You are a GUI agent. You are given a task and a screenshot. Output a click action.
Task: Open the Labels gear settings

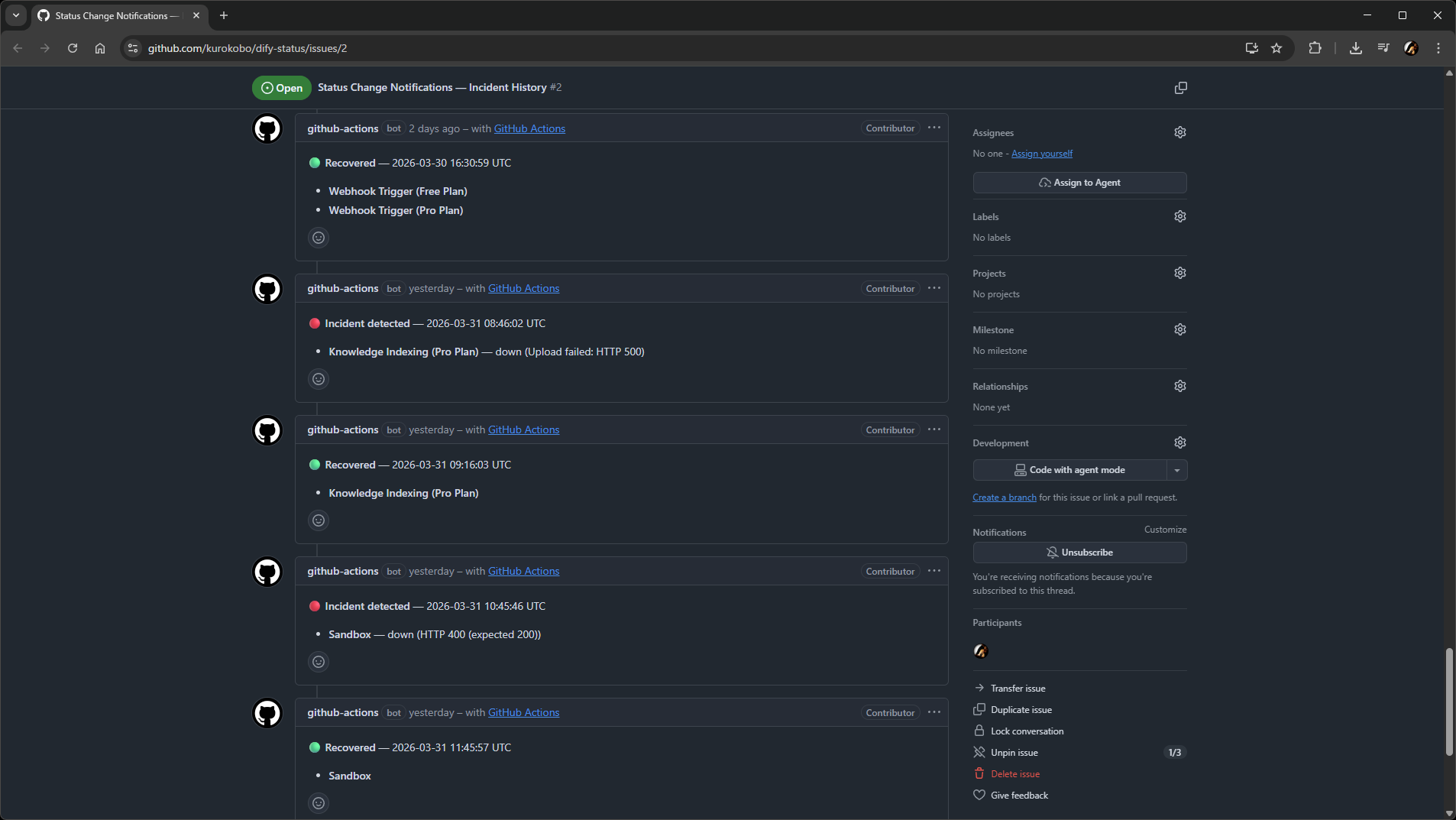(x=1179, y=216)
